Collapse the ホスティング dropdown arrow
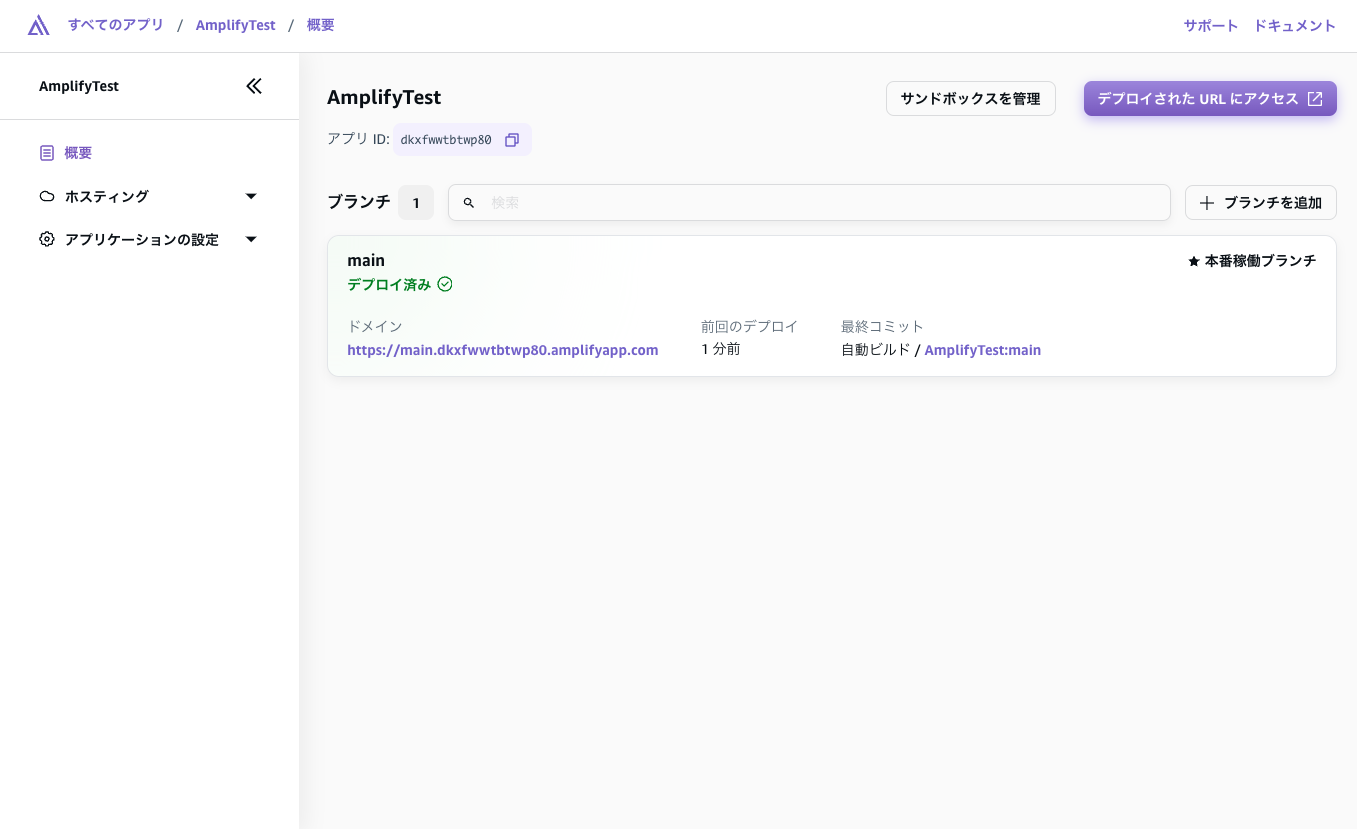Viewport: 1357px width, 829px height. 251,196
